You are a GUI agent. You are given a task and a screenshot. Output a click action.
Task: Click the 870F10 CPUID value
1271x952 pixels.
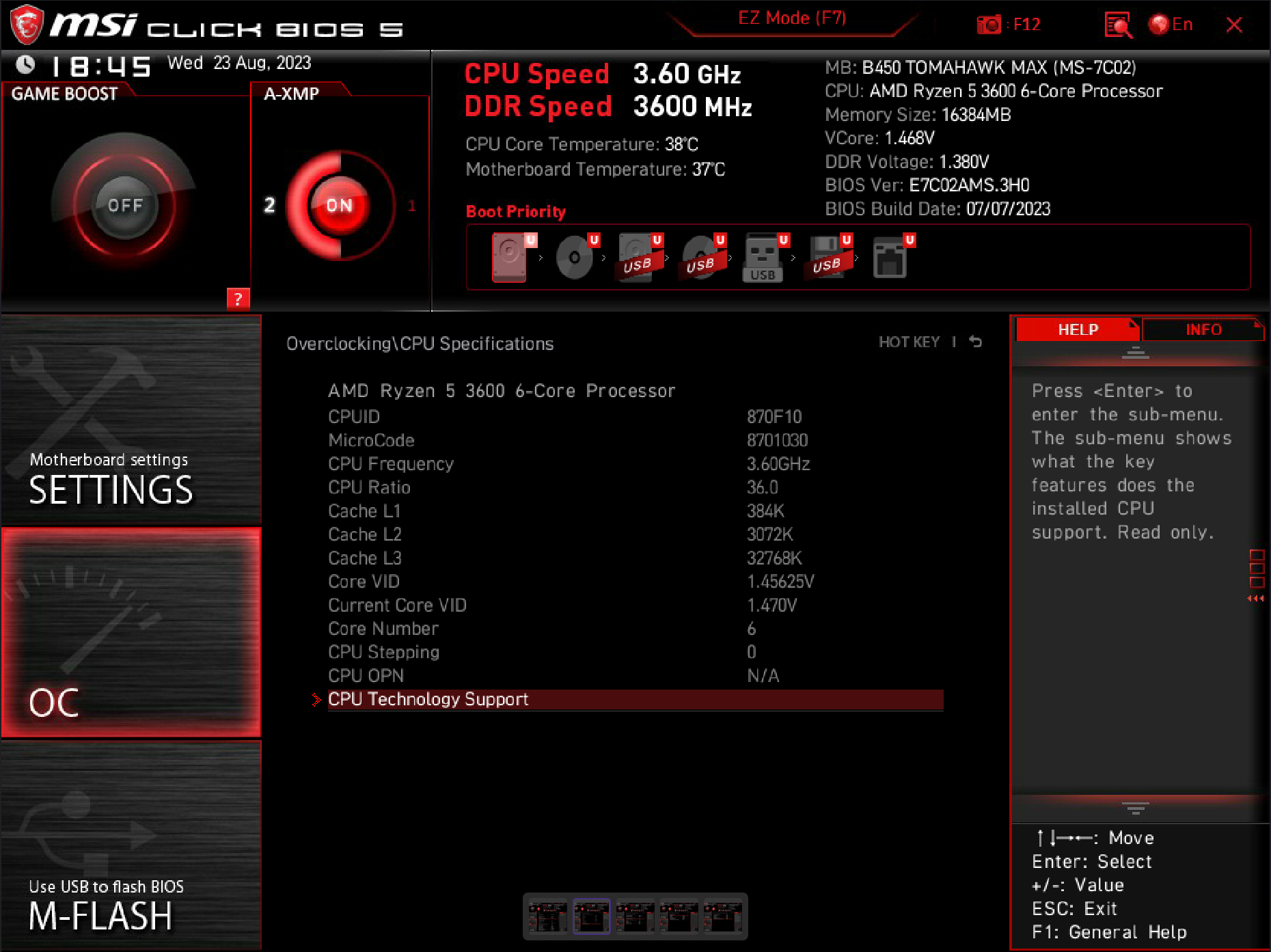pos(774,417)
